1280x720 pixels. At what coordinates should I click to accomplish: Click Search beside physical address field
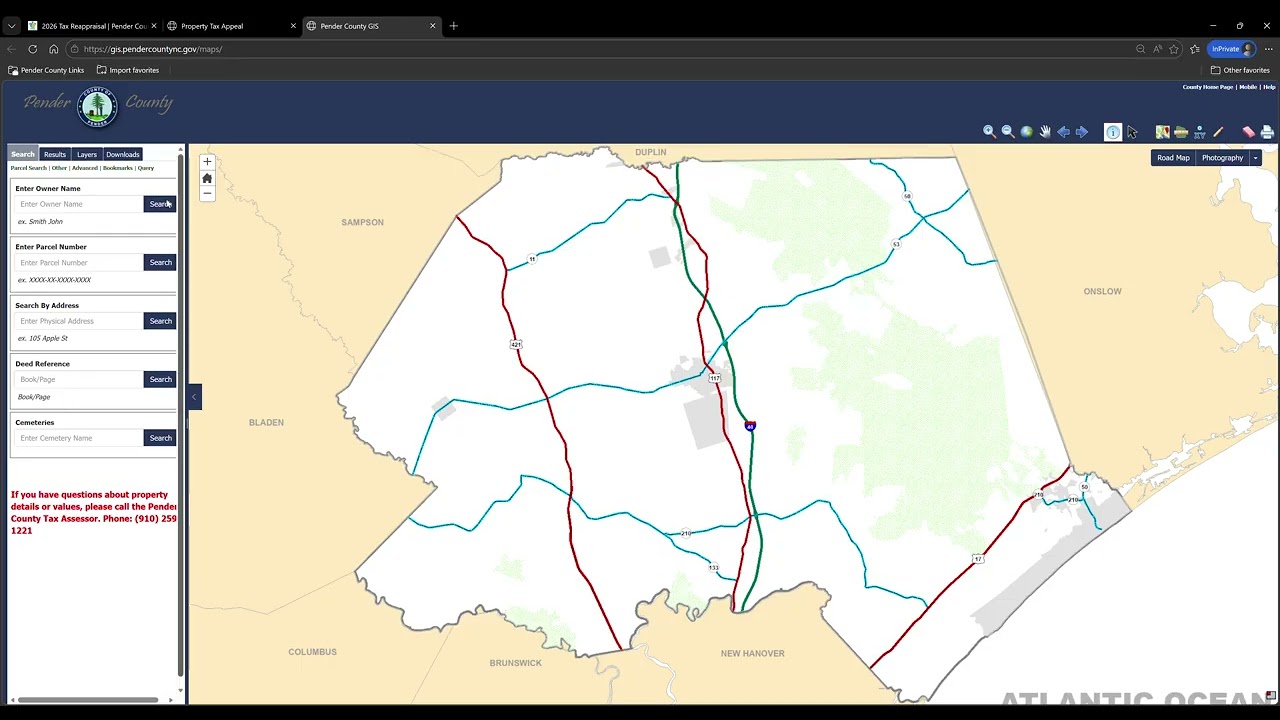[x=160, y=321]
